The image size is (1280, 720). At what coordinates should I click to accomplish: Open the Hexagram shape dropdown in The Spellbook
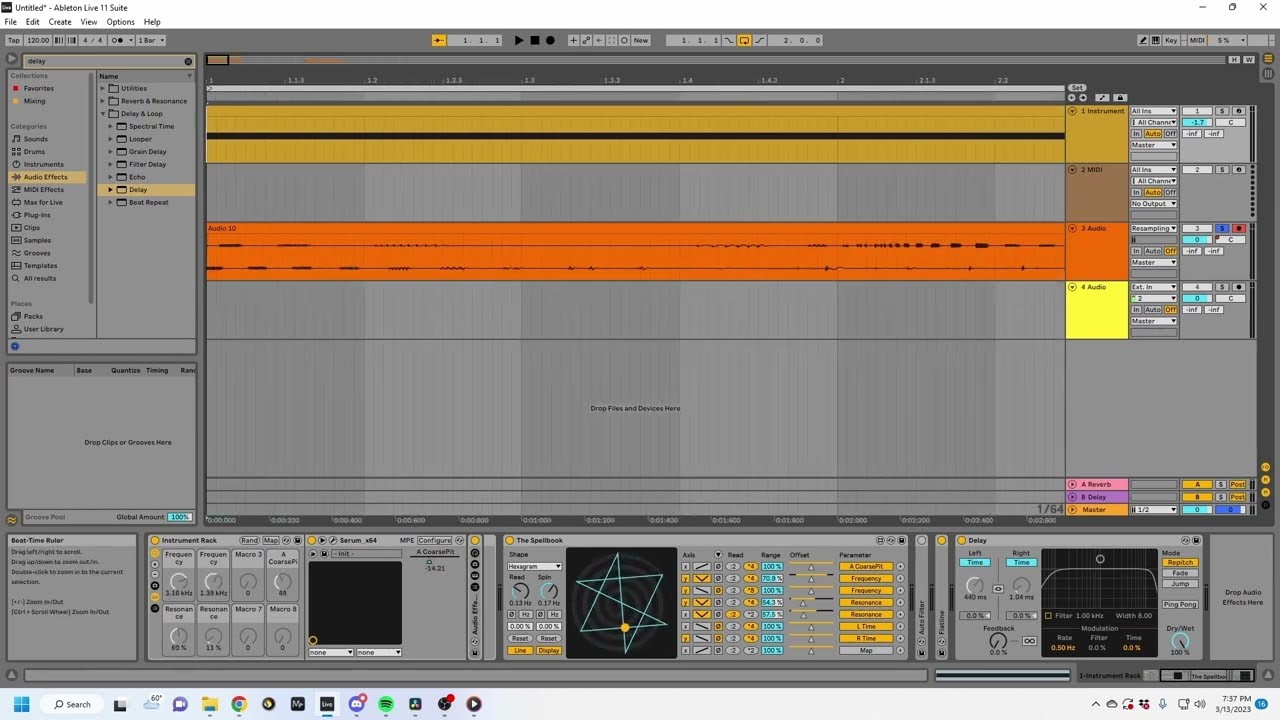click(x=535, y=566)
